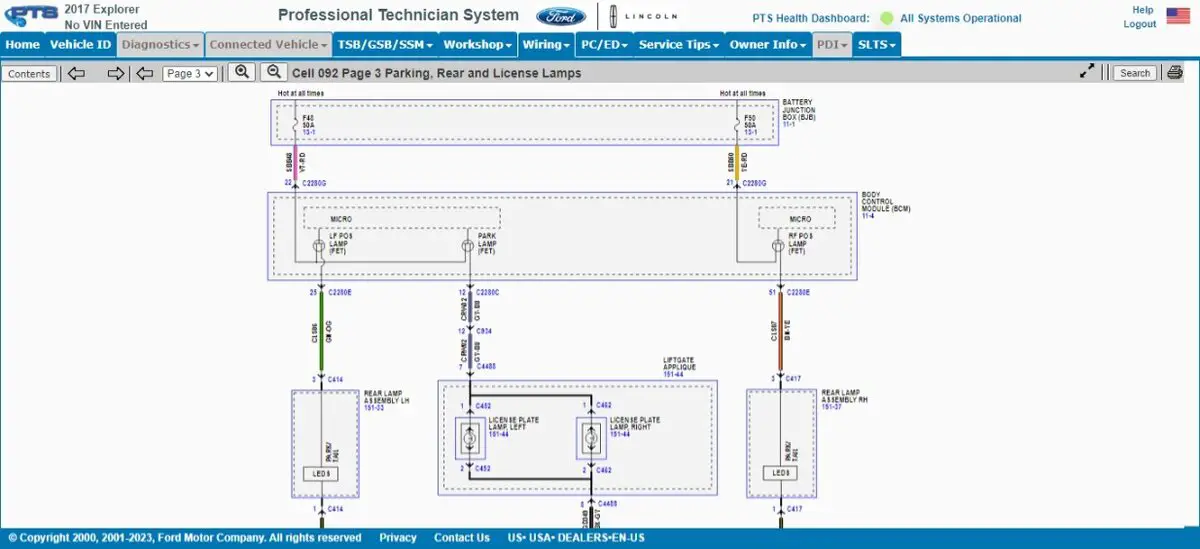The height and width of the screenshot is (549, 1200).
Task: Expand the Service Tips menu
Action: (679, 44)
